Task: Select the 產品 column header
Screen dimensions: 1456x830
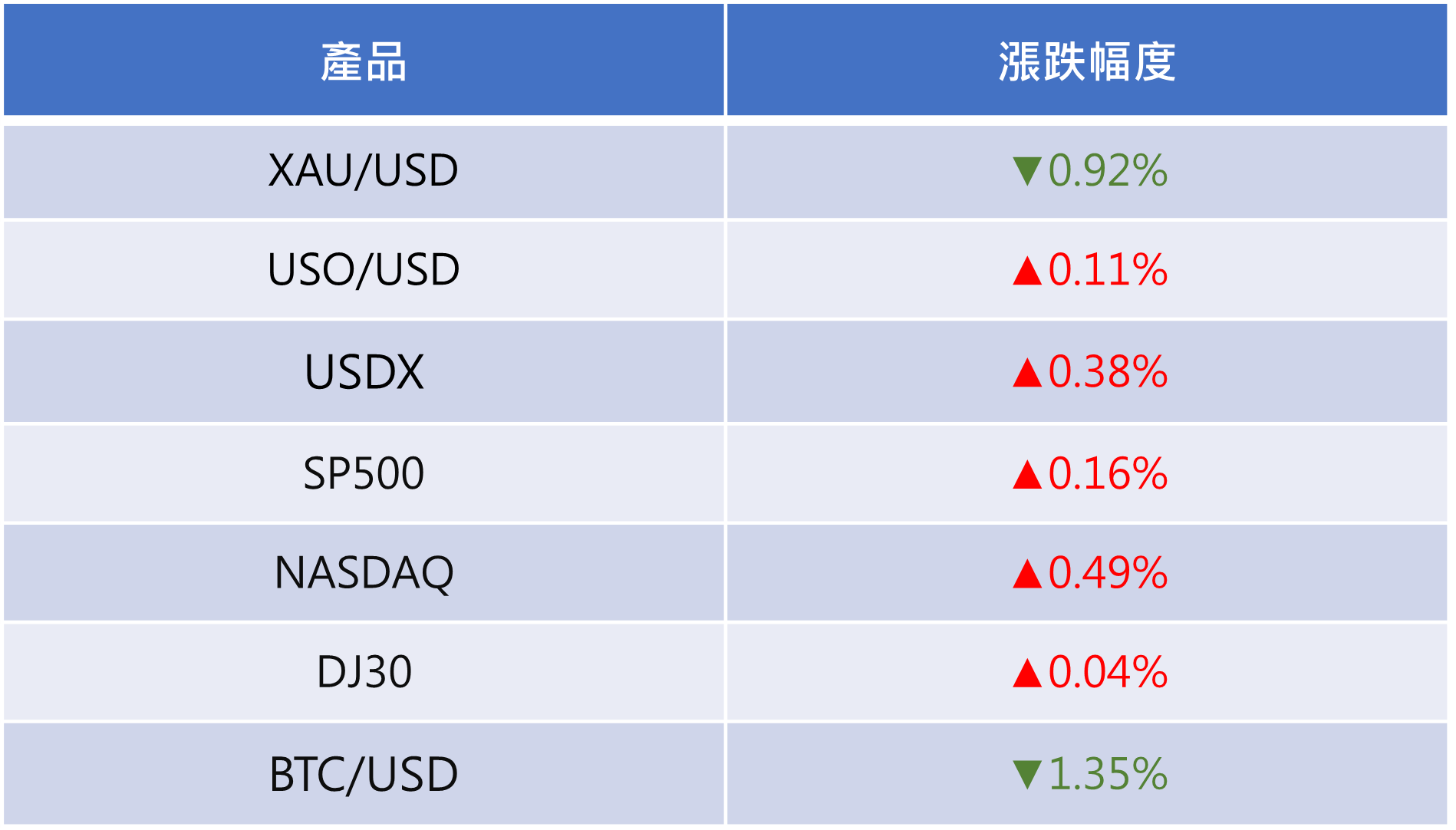Action: pyautogui.click(x=364, y=60)
